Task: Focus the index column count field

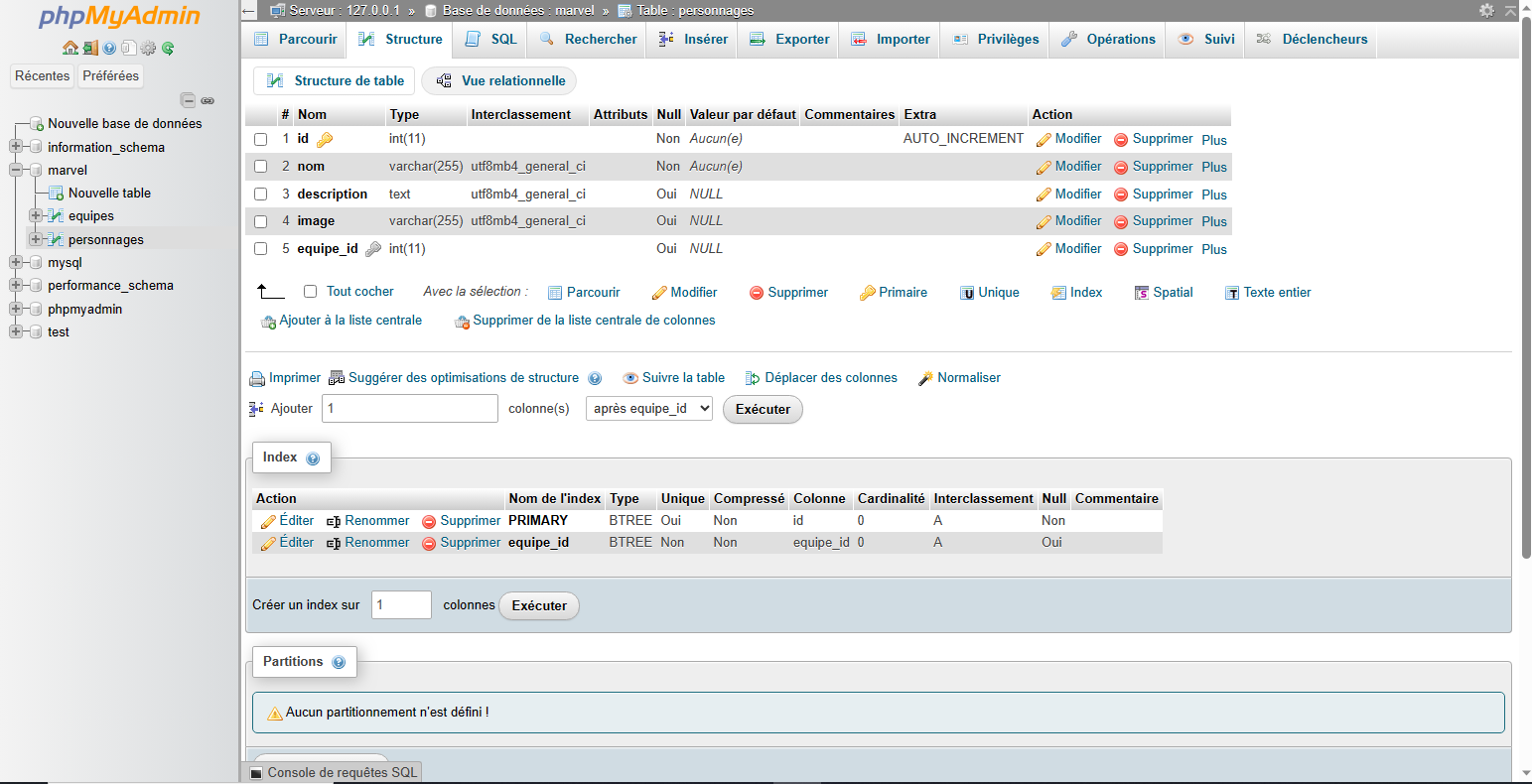Action: coord(401,605)
